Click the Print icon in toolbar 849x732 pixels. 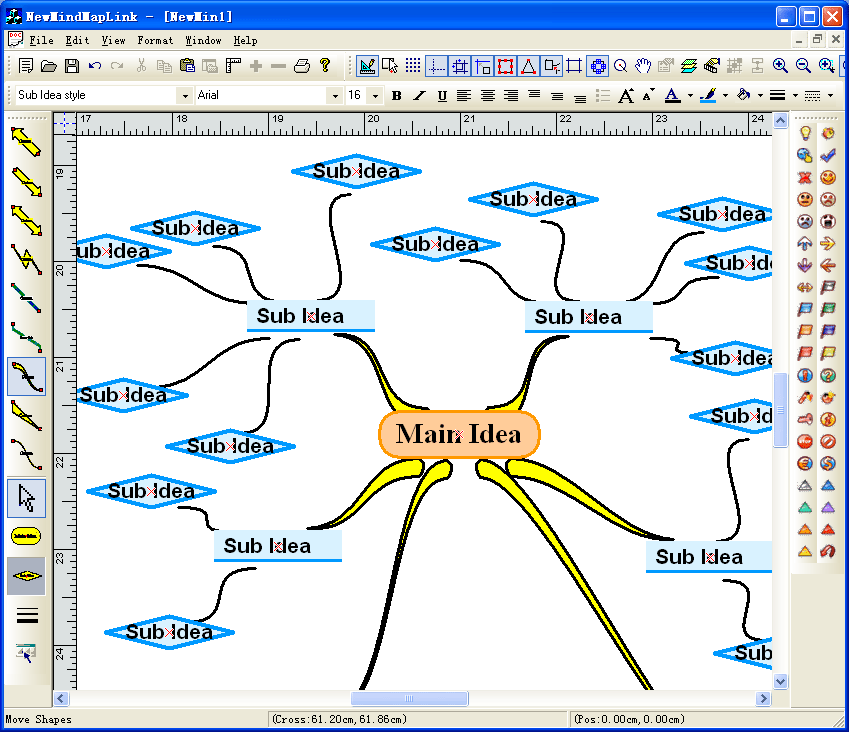[x=301, y=66]
